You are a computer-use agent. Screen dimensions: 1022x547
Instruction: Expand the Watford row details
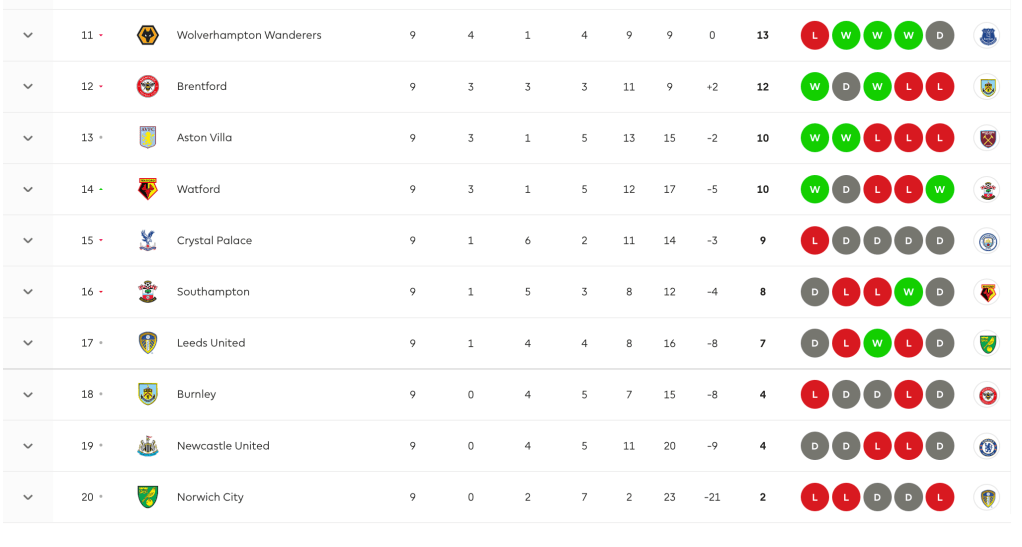coord(28,190)
